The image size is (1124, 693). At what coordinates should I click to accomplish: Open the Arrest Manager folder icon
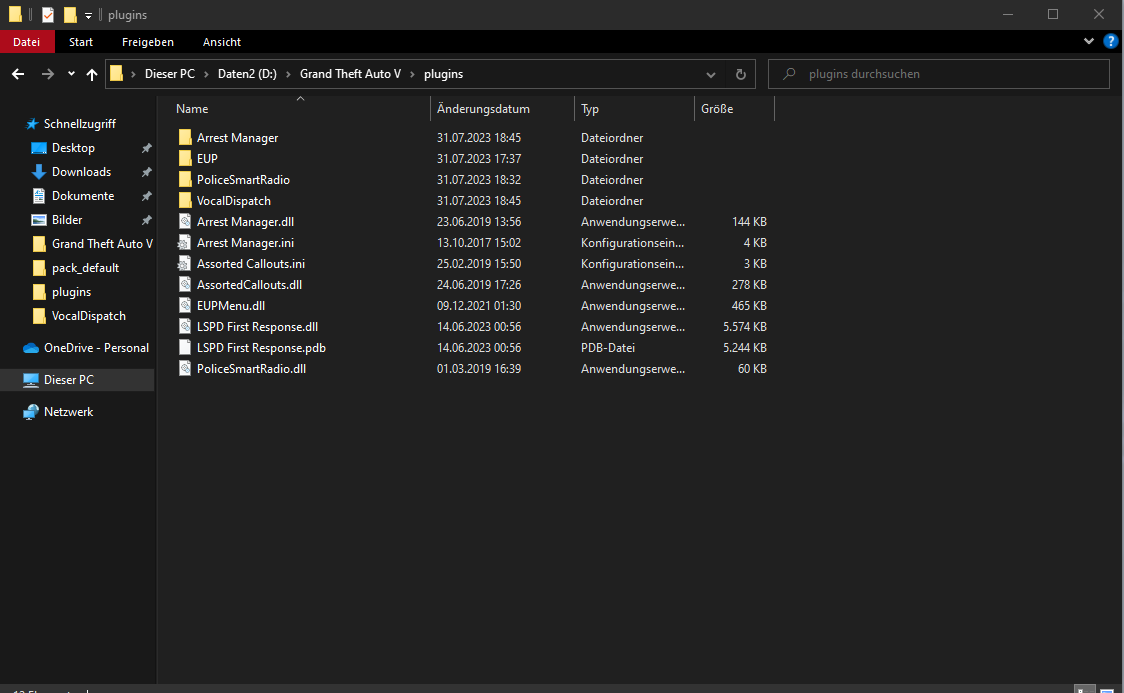[184, 138]
